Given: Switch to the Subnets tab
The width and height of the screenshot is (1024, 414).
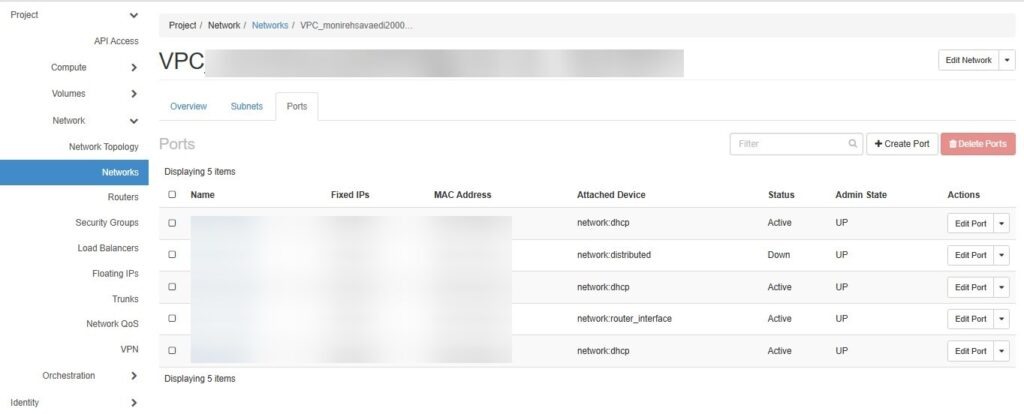Looking at the screenshot, I should [247, 106].
